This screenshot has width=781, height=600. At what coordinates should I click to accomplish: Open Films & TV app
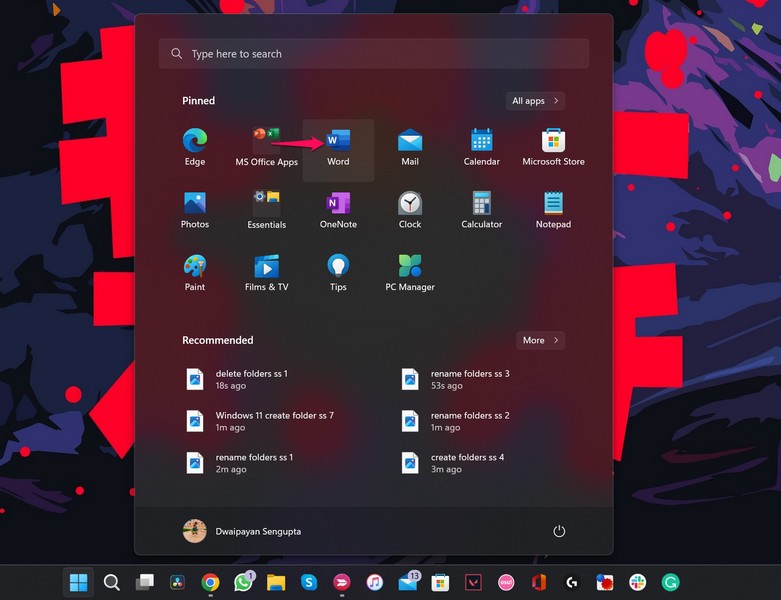266,273
